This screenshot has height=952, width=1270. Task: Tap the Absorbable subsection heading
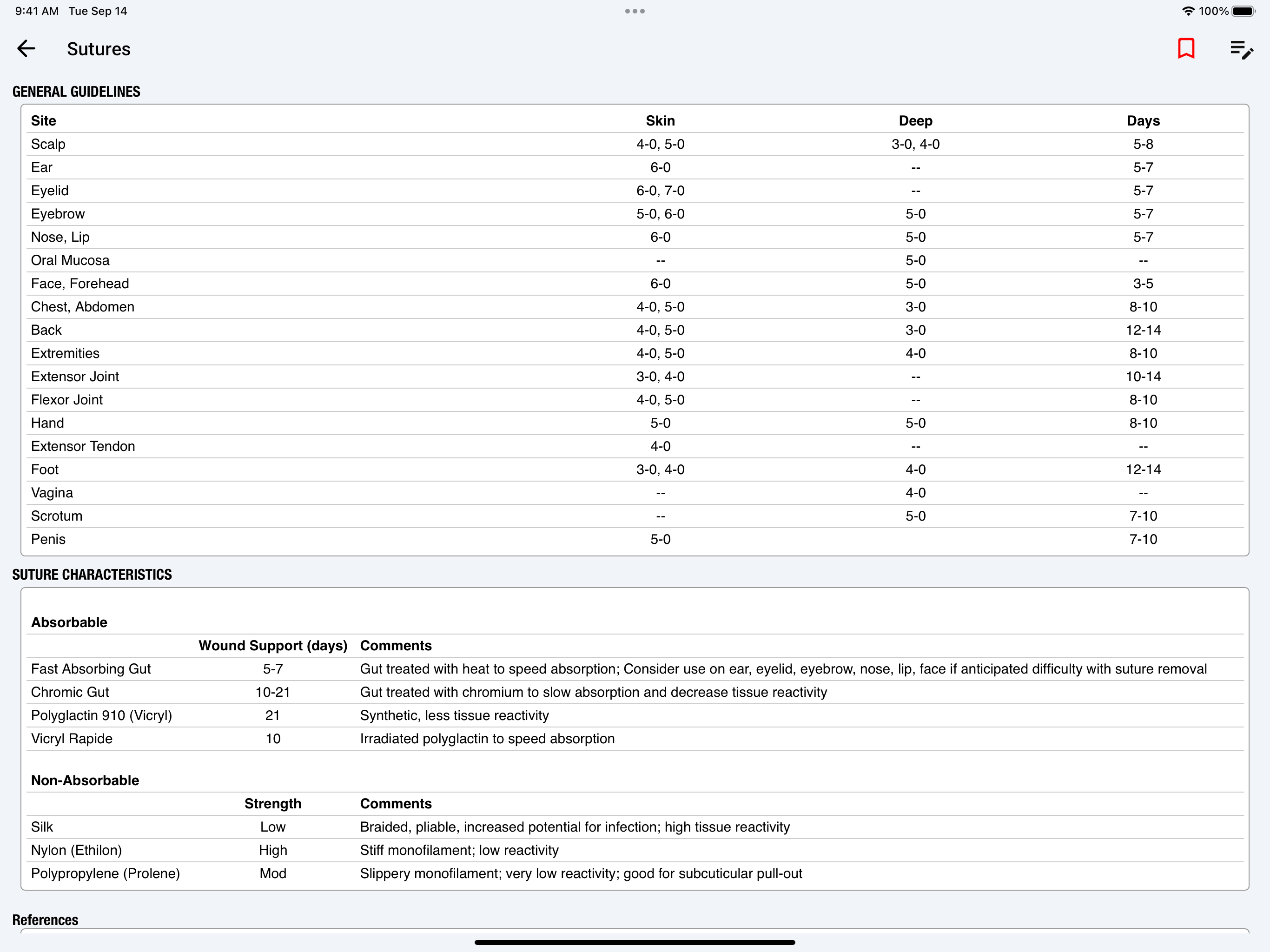pyautogui.click(x=69, y=622)
